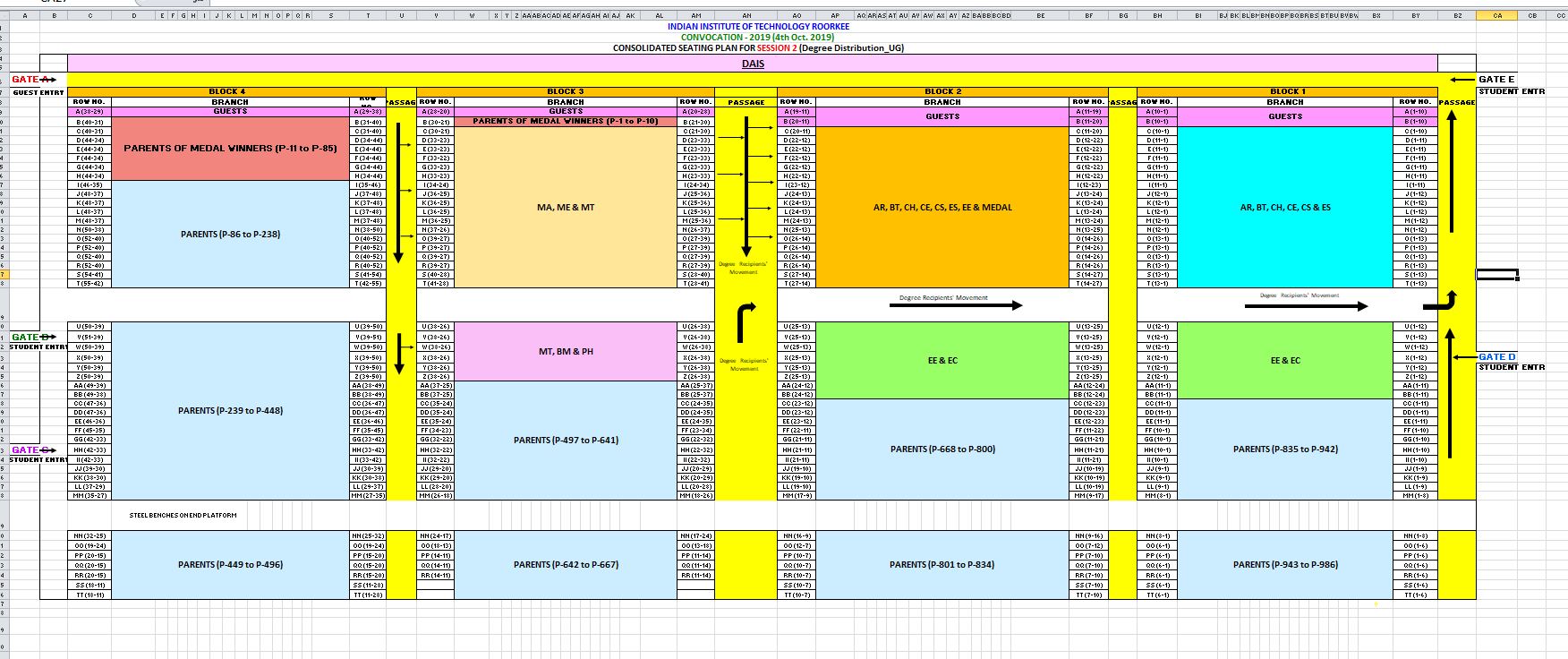Click 'PARENTS OF MEDAL WINNERS (P-1 to P-10)' cell
Image resolution: width=1568 pixels, height=659 pixels.
566,121
